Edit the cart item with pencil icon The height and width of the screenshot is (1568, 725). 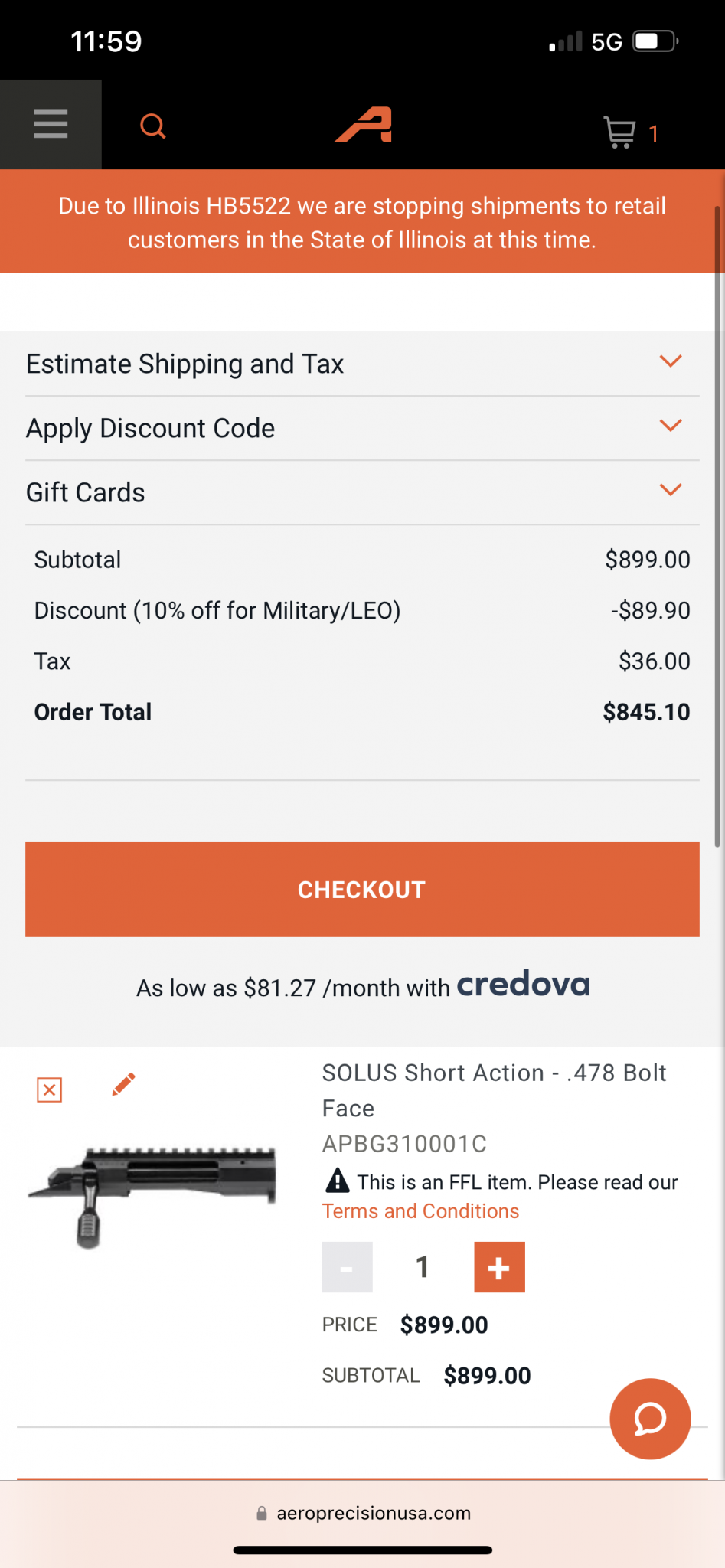click(x=123, y=1084)
